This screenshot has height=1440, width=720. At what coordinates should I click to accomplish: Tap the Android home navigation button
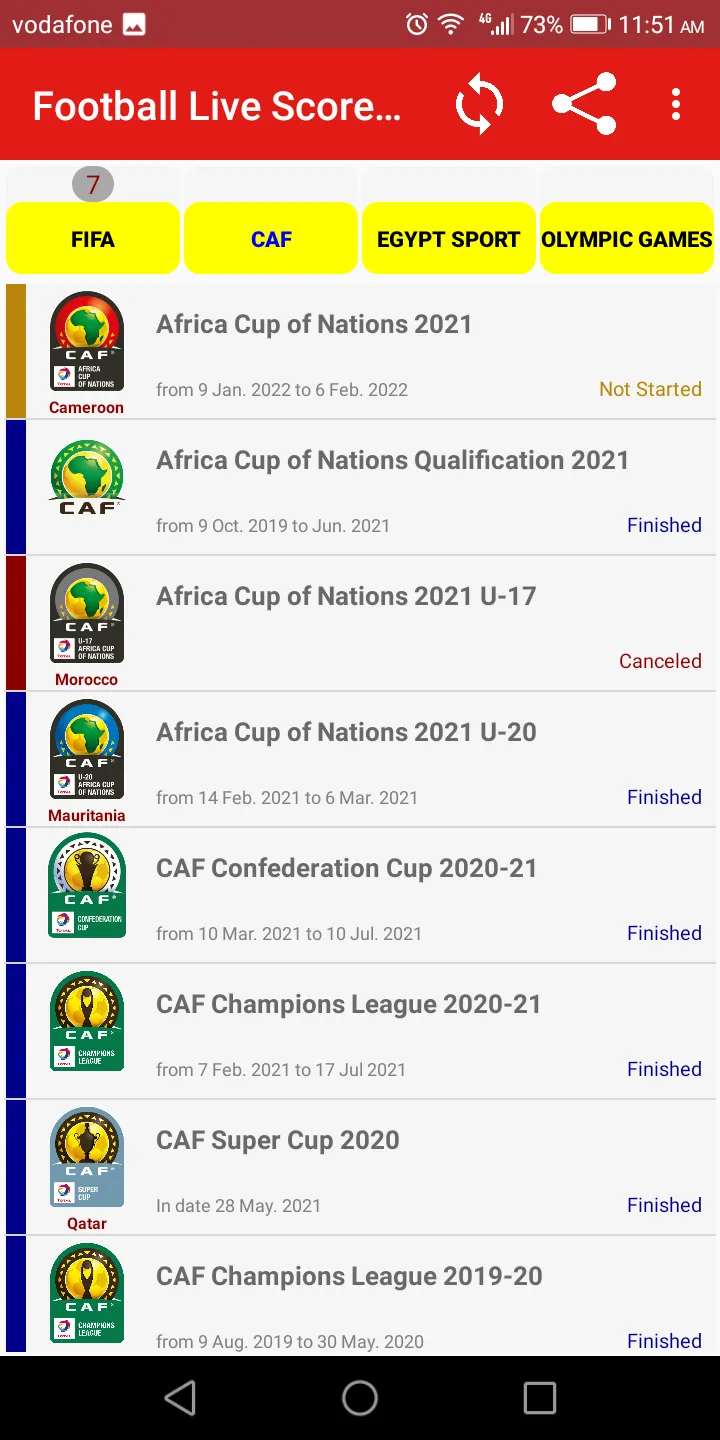coord(360,1398)
